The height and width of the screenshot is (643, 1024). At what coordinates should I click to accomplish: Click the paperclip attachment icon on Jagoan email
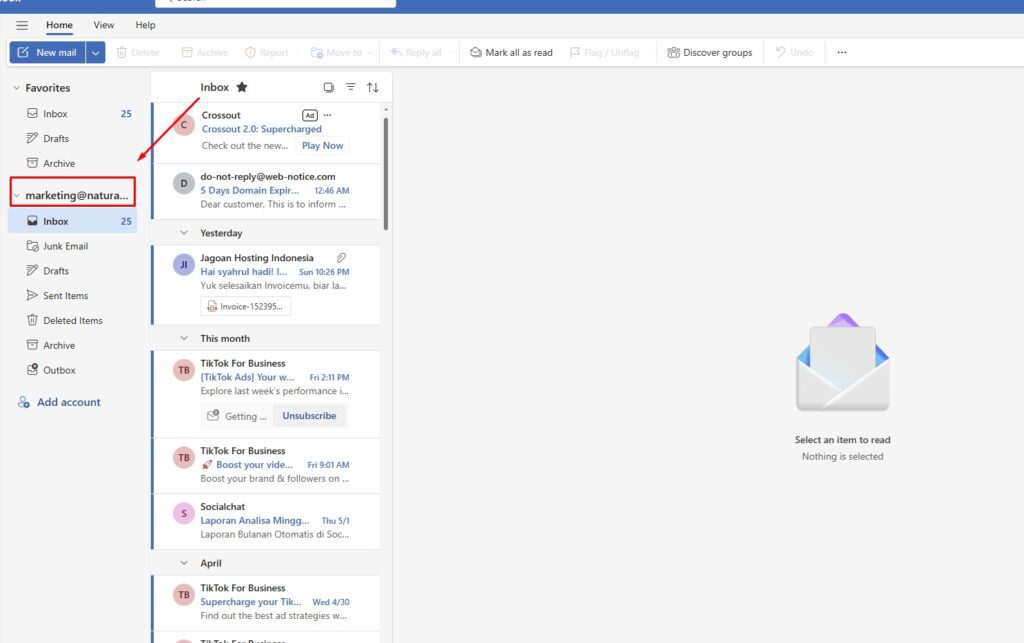click(341, 258)
